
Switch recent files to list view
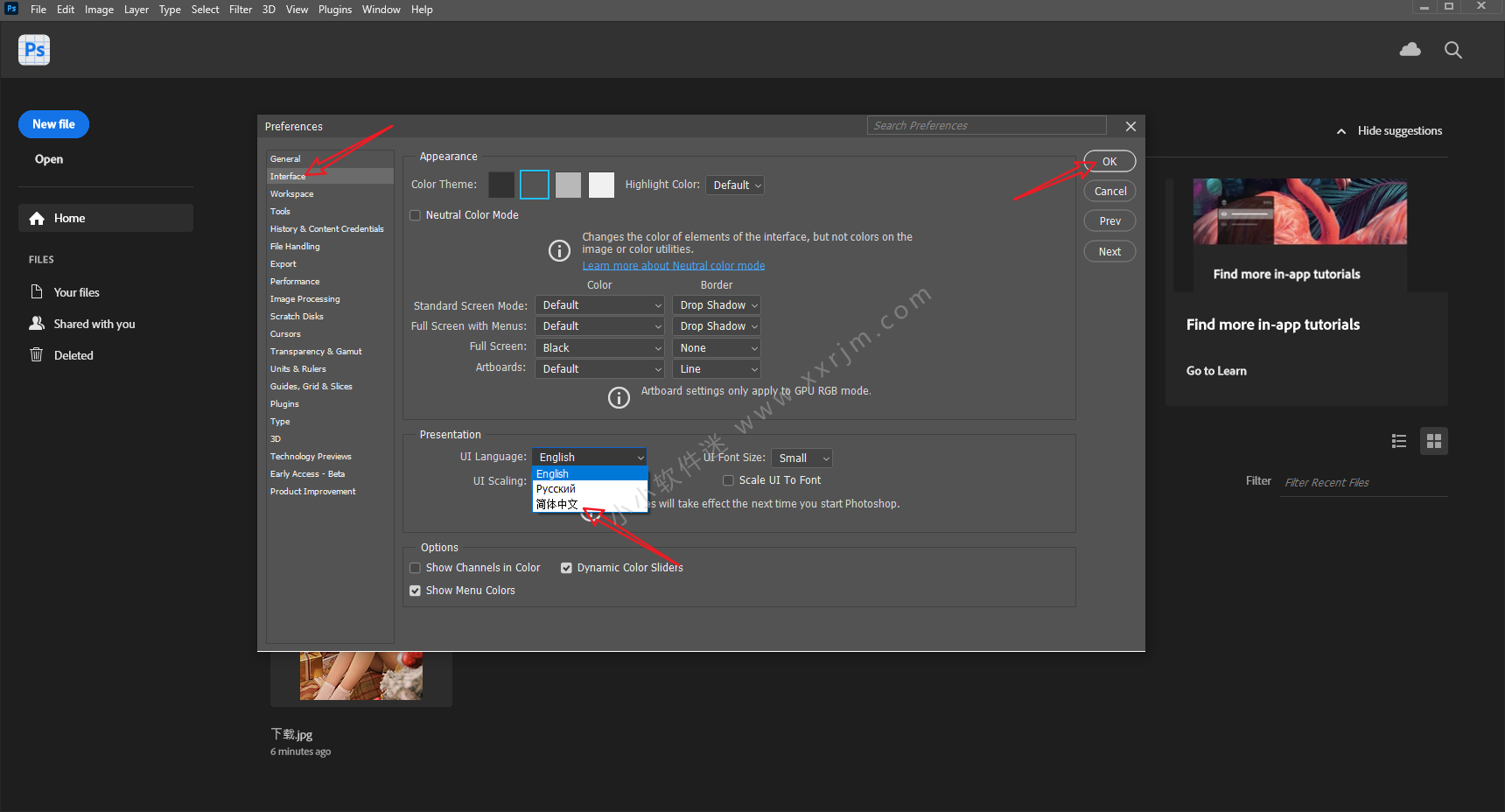point(1399,441)
